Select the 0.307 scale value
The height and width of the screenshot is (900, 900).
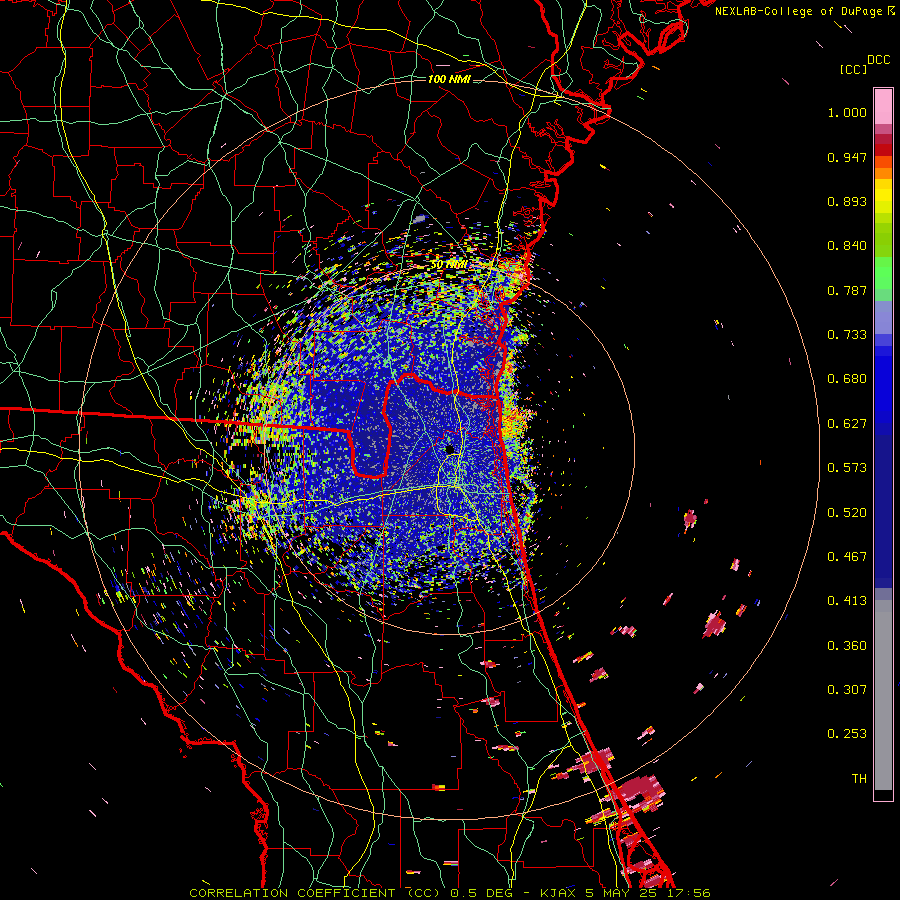(847, 690)
